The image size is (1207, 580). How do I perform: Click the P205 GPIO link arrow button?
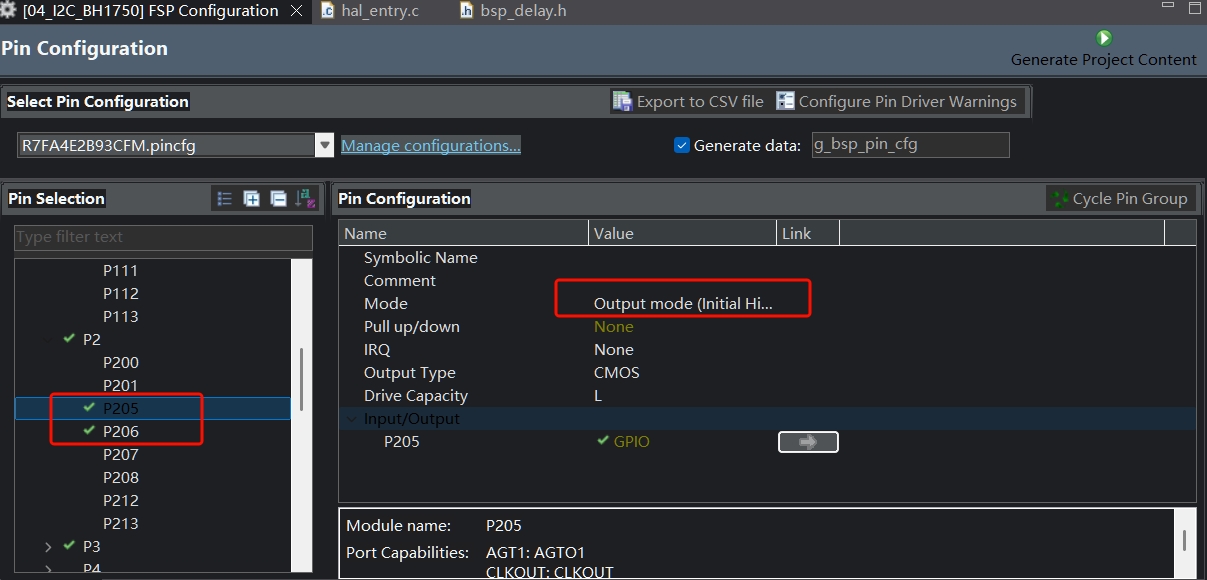808,442
